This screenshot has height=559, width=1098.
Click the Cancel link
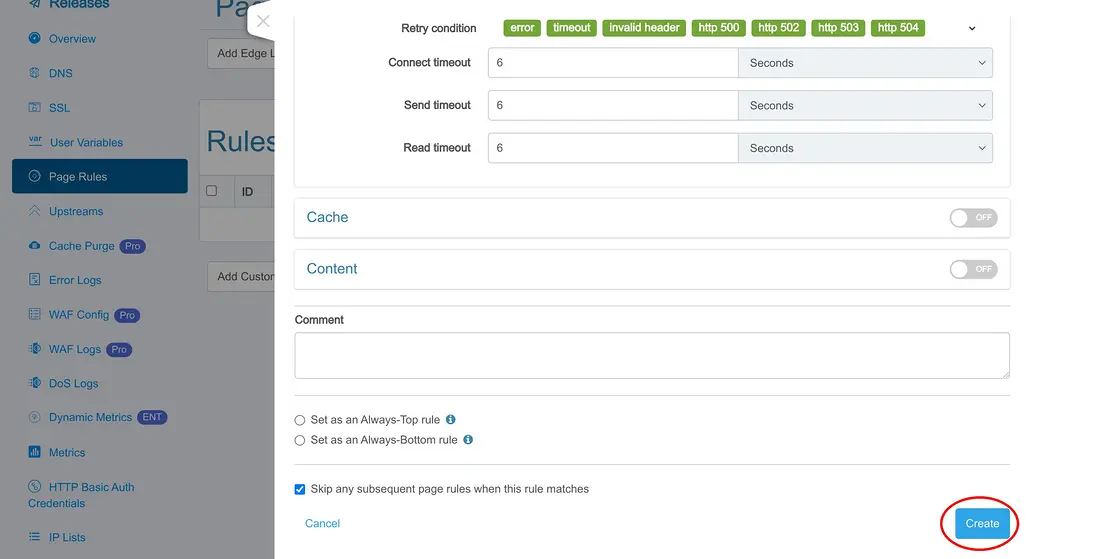[323, 523]
